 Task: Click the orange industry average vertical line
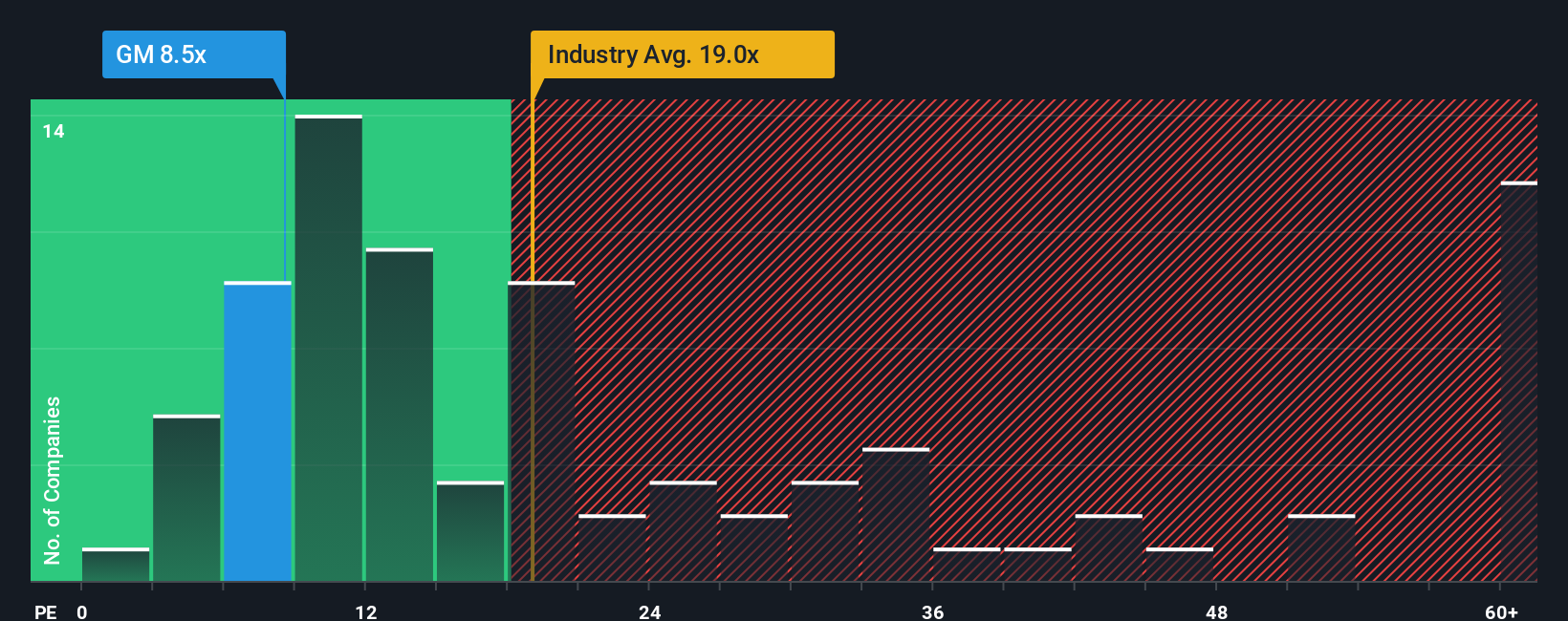pyautogui.click(x=533, y=340)
